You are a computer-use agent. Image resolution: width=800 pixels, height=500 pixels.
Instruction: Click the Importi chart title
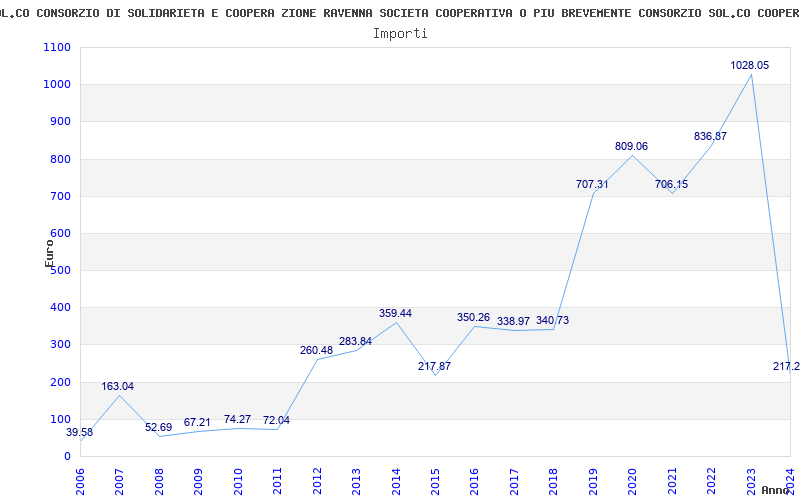coord(400,34)
